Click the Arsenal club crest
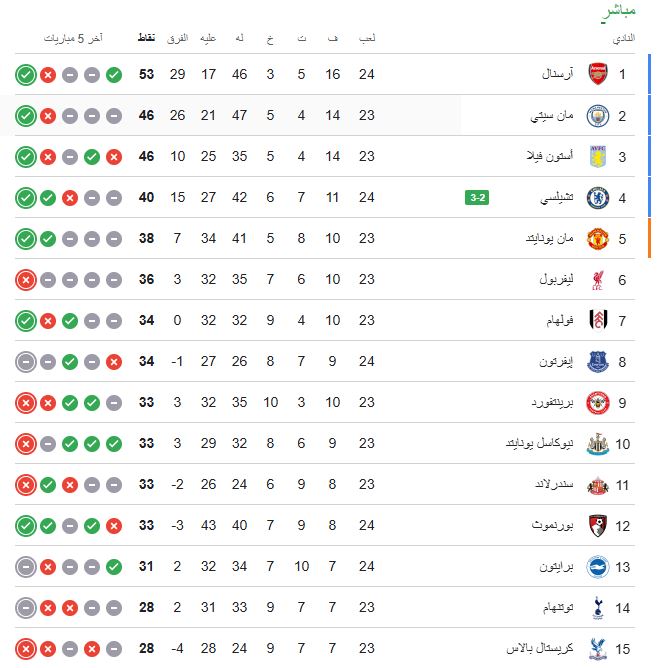Viewport: 663px width, 668px height. (597, 74)
